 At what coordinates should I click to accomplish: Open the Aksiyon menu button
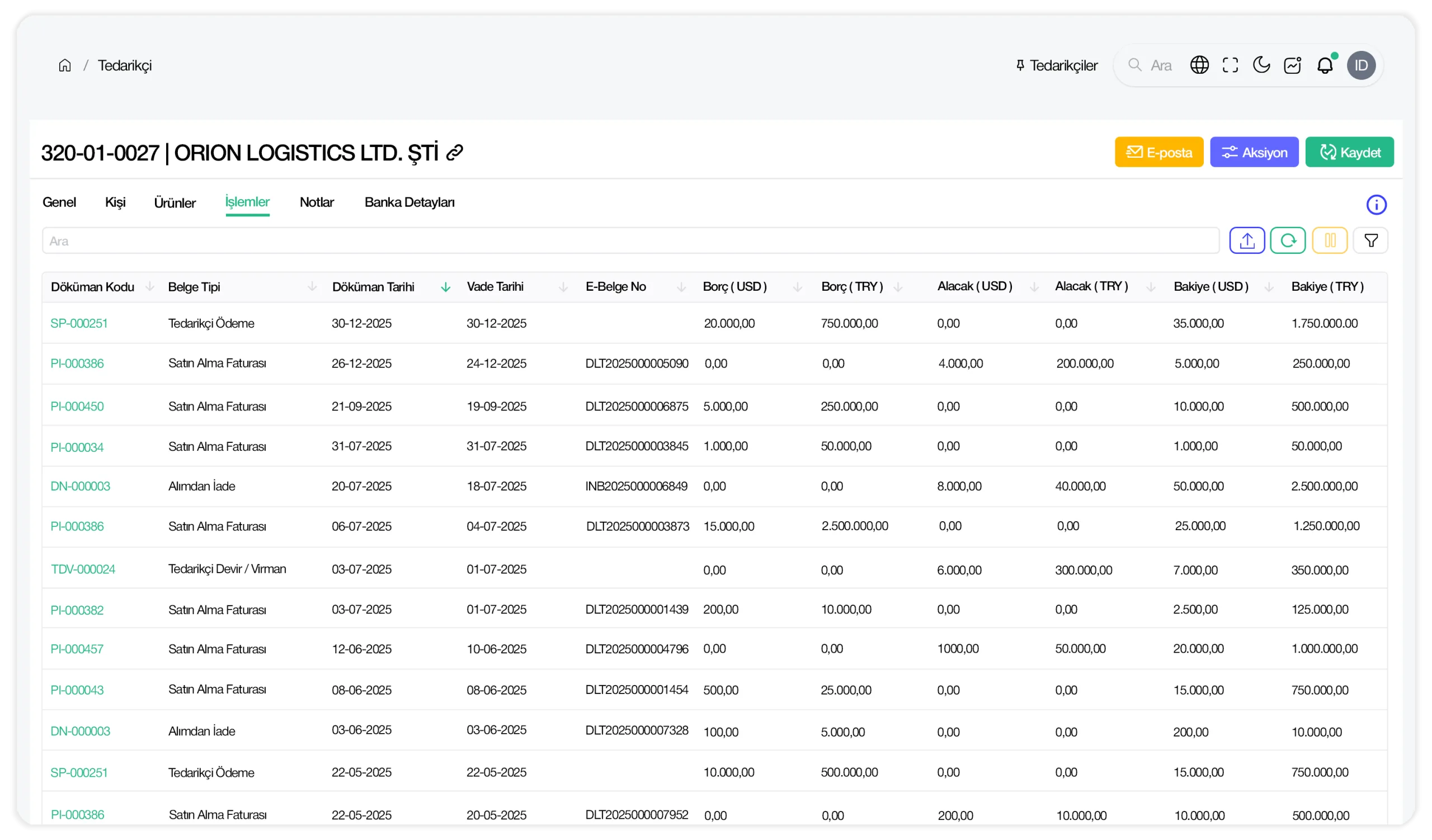[x=1254, y=152]
